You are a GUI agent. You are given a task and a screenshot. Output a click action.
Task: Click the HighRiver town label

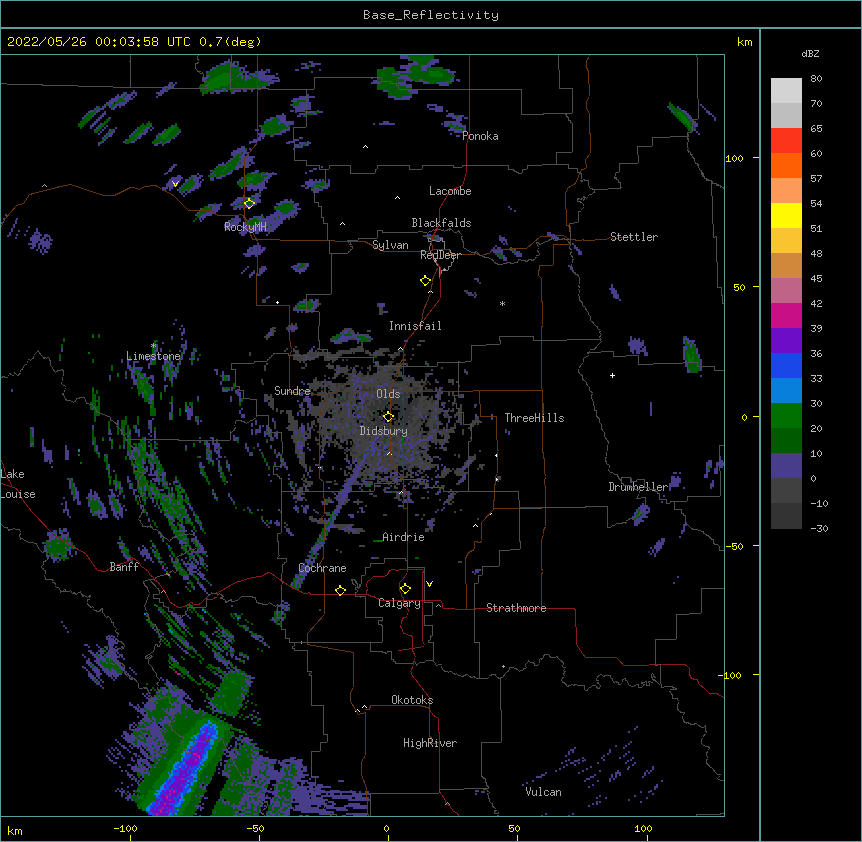[430, 743]
